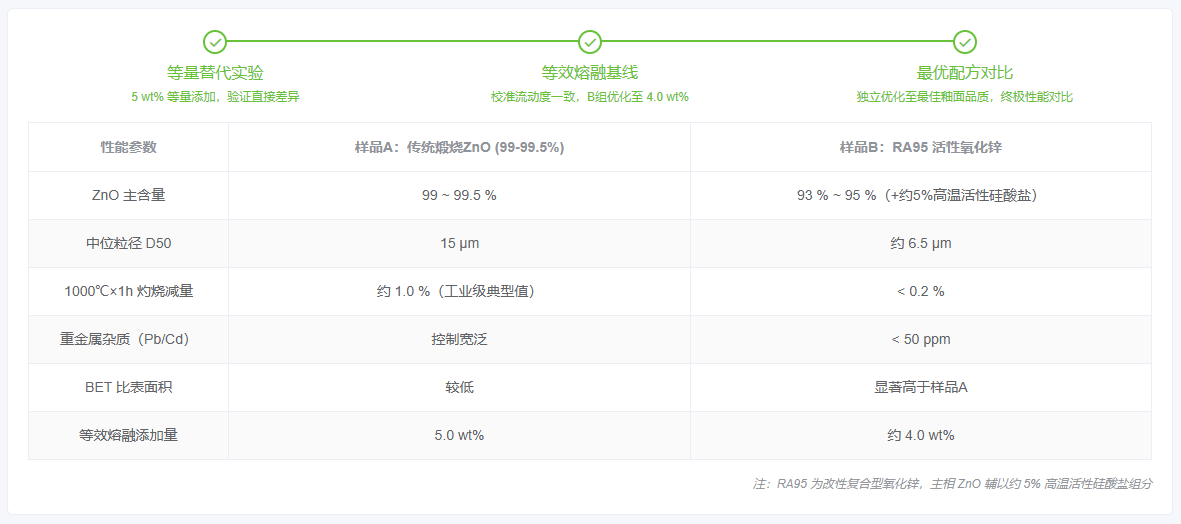Click the checkmark icon above 最优配方对比
The height and width of the screenshot is (524, 1181).
click(965, 41)
